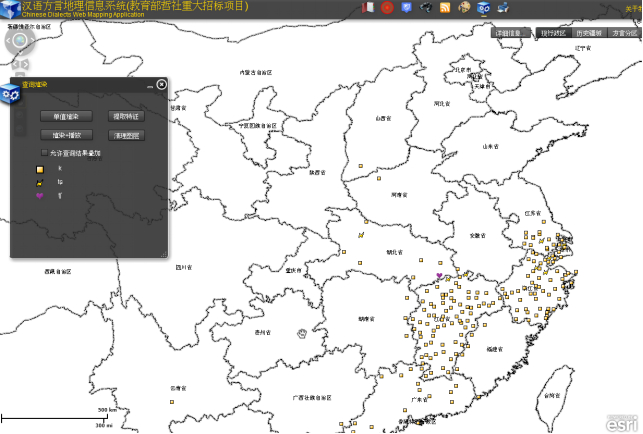
Task: Click the 湖南省 map label
Action: (366, 319)
